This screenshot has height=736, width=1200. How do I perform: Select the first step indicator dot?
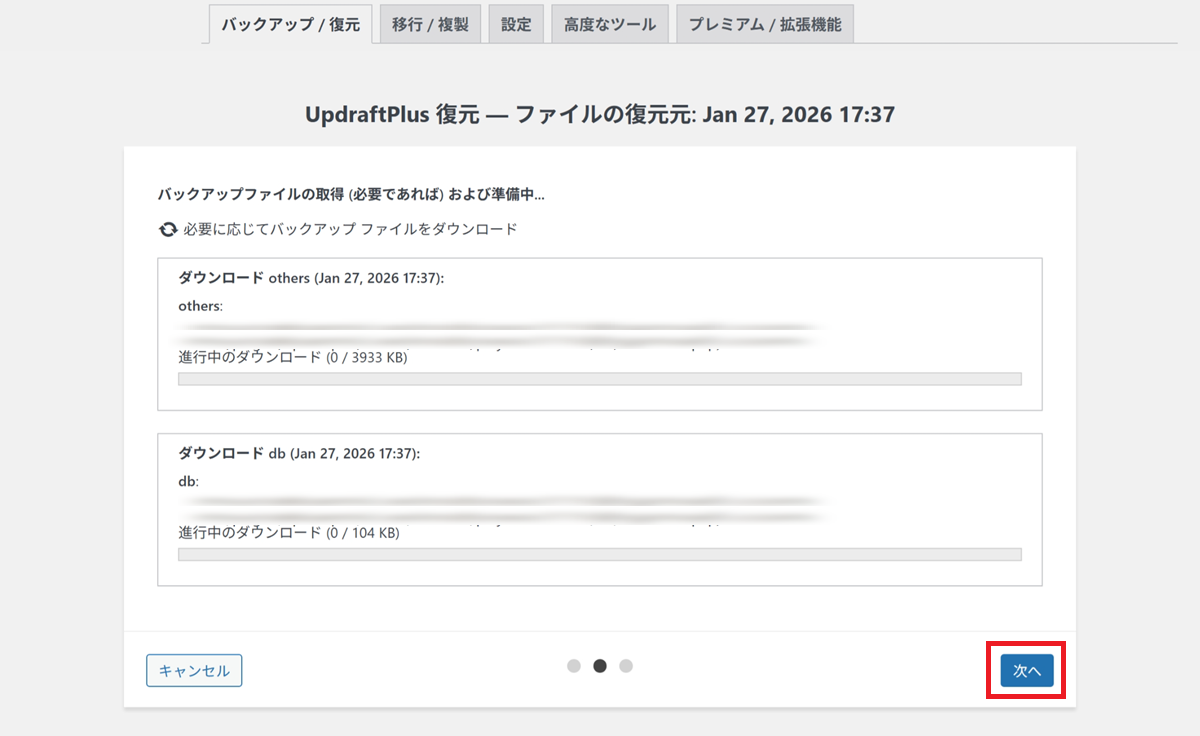click(574, 666)
